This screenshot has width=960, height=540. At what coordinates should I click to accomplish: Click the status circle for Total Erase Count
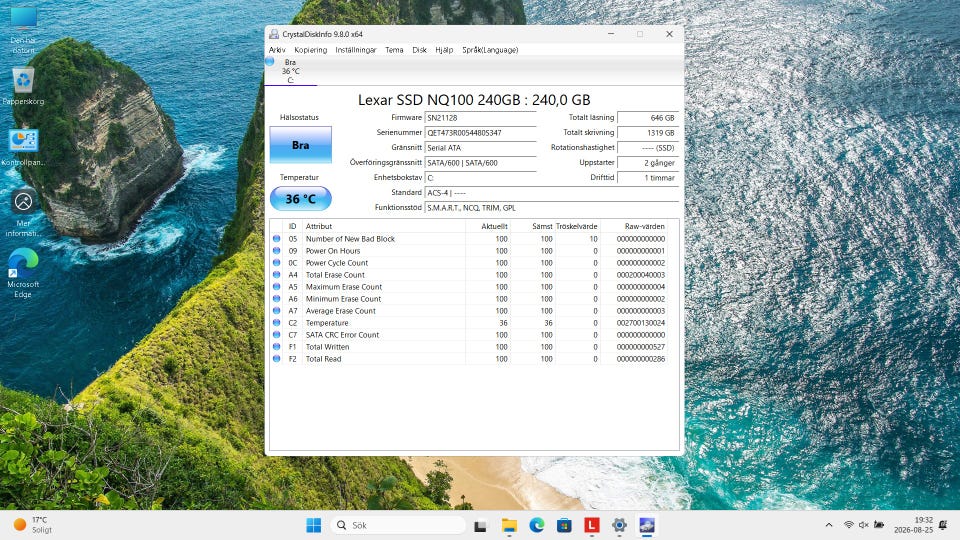pos(276,275)
